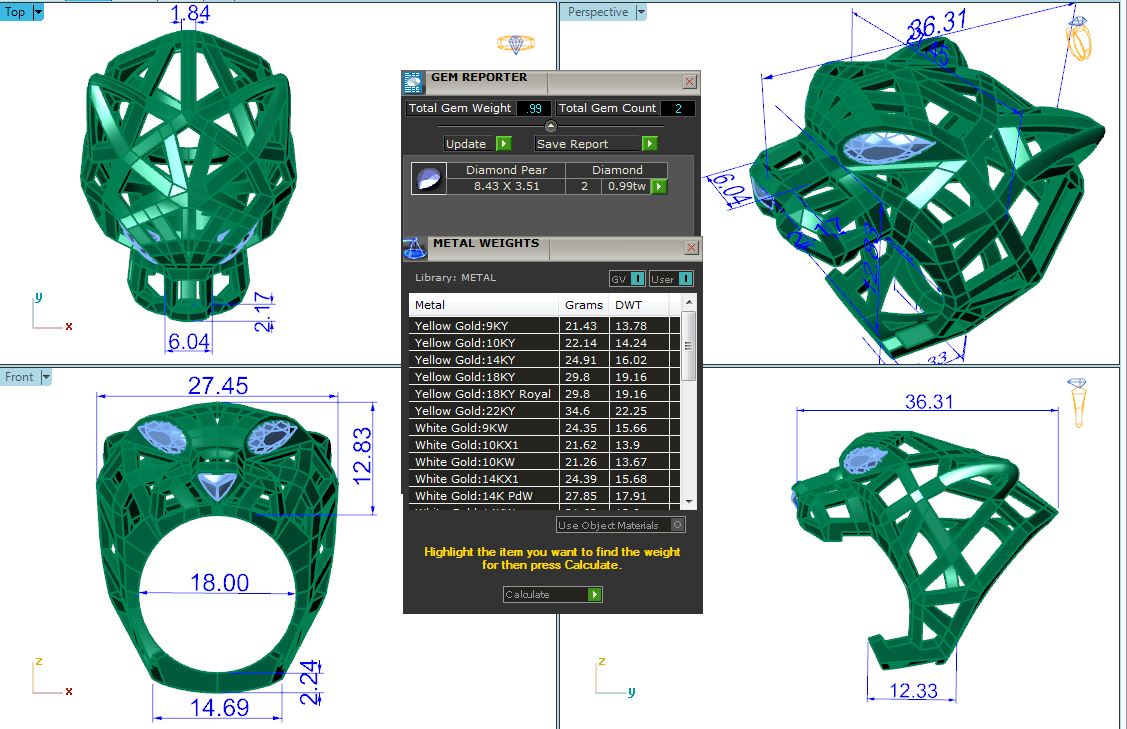
Task: Click the Grams column header
Action: tap(583, 305)
